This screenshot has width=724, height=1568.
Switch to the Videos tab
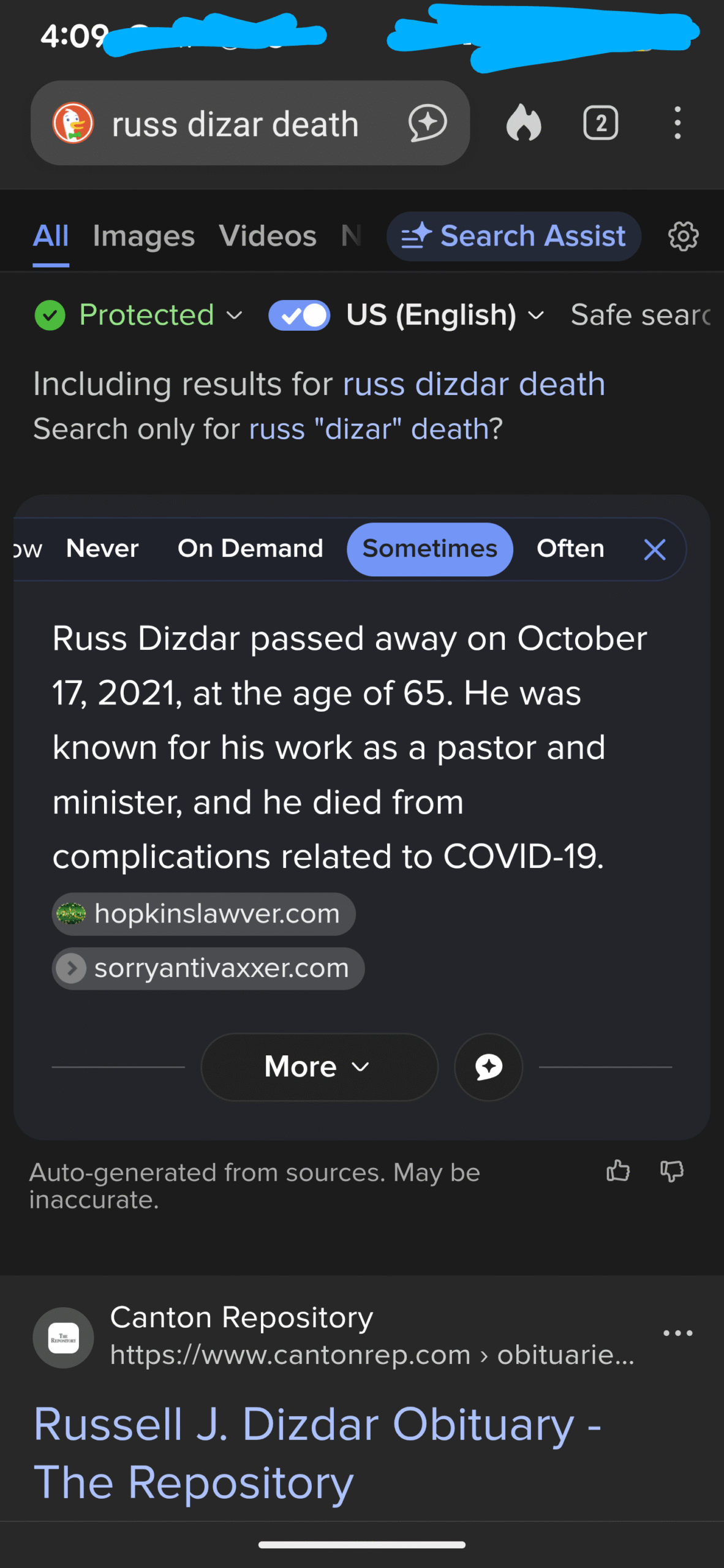(x=268, y=236)
